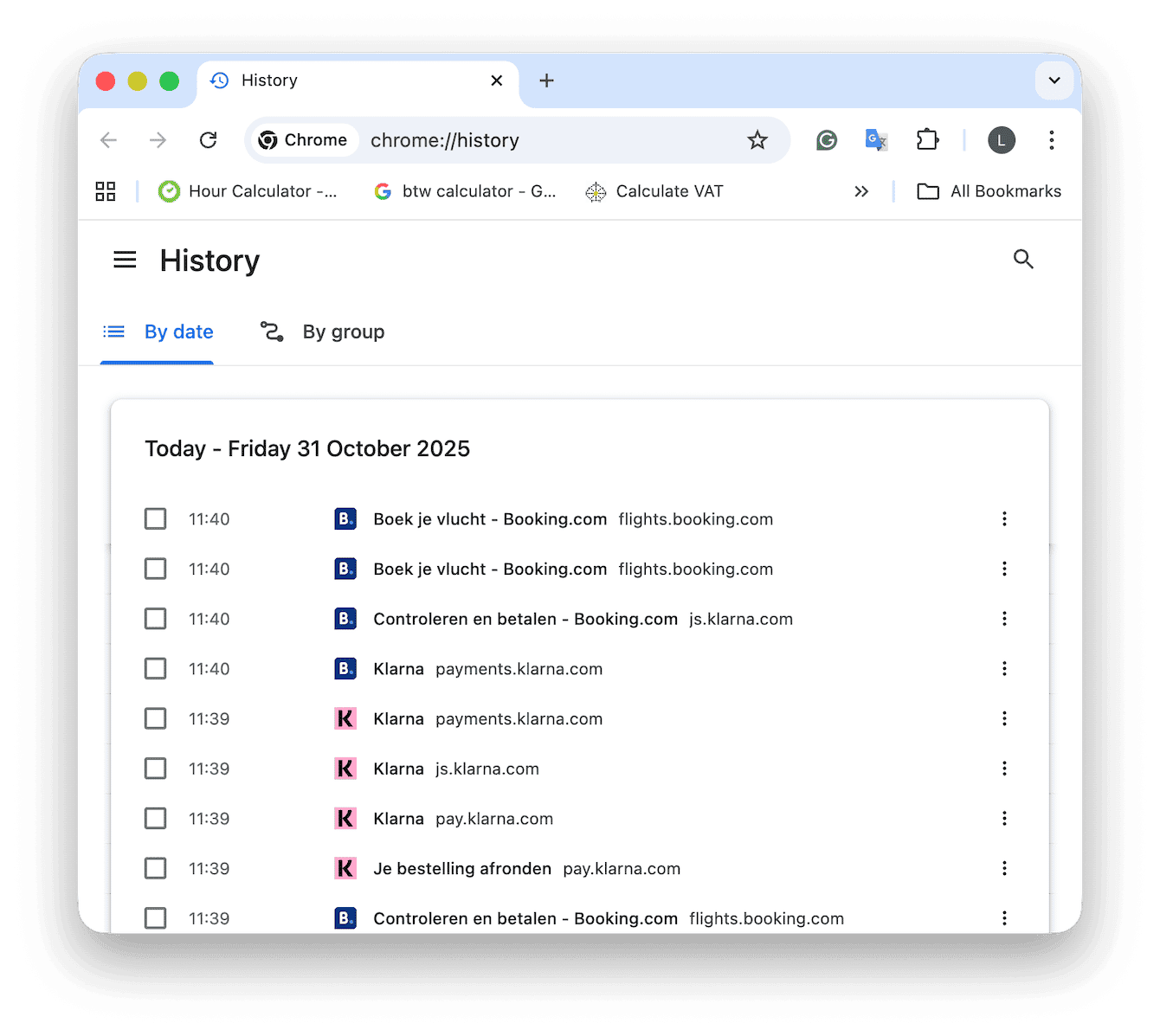
Task: Bookmark the current page via the star icon
Action: pos(757,139)
